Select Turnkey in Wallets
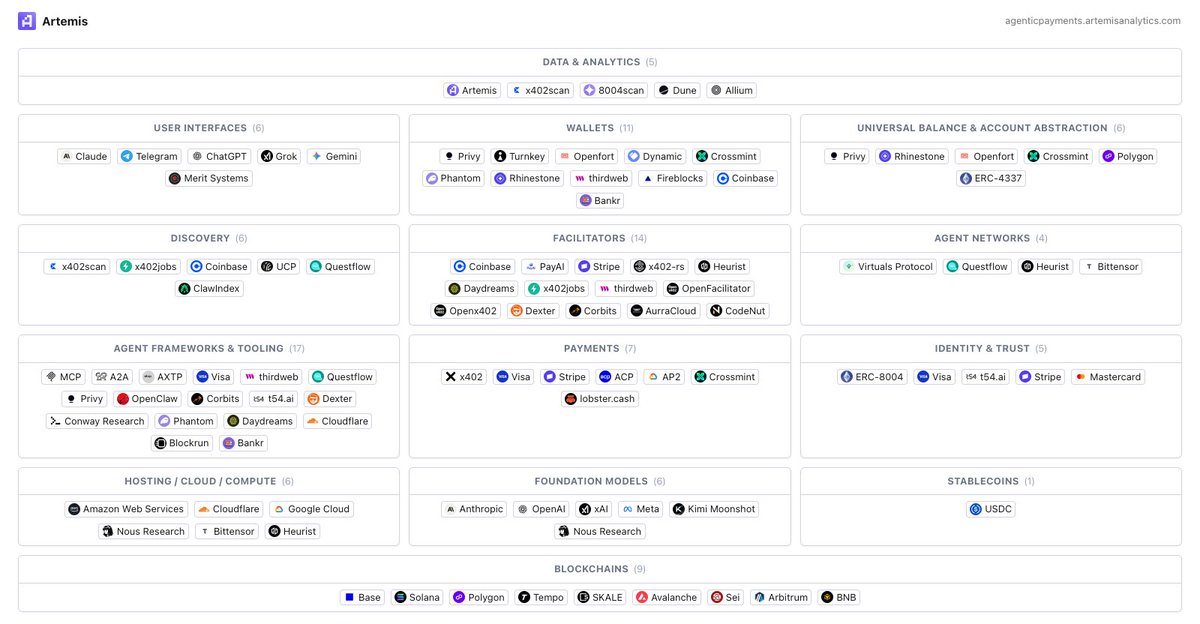This screenshot has width=1200, height=624. click(x=520, y=156)
